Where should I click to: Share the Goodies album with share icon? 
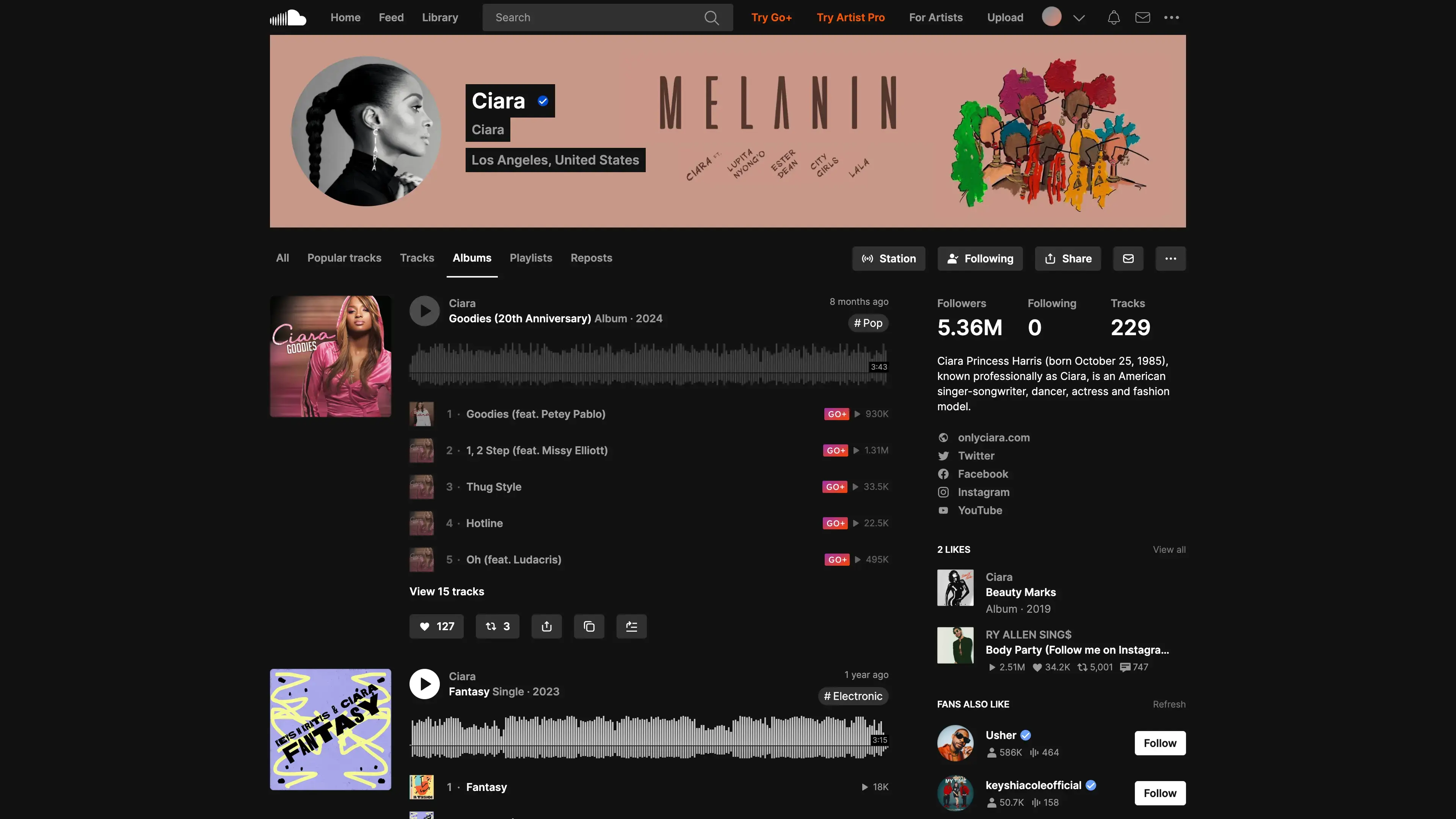(546, 626)
